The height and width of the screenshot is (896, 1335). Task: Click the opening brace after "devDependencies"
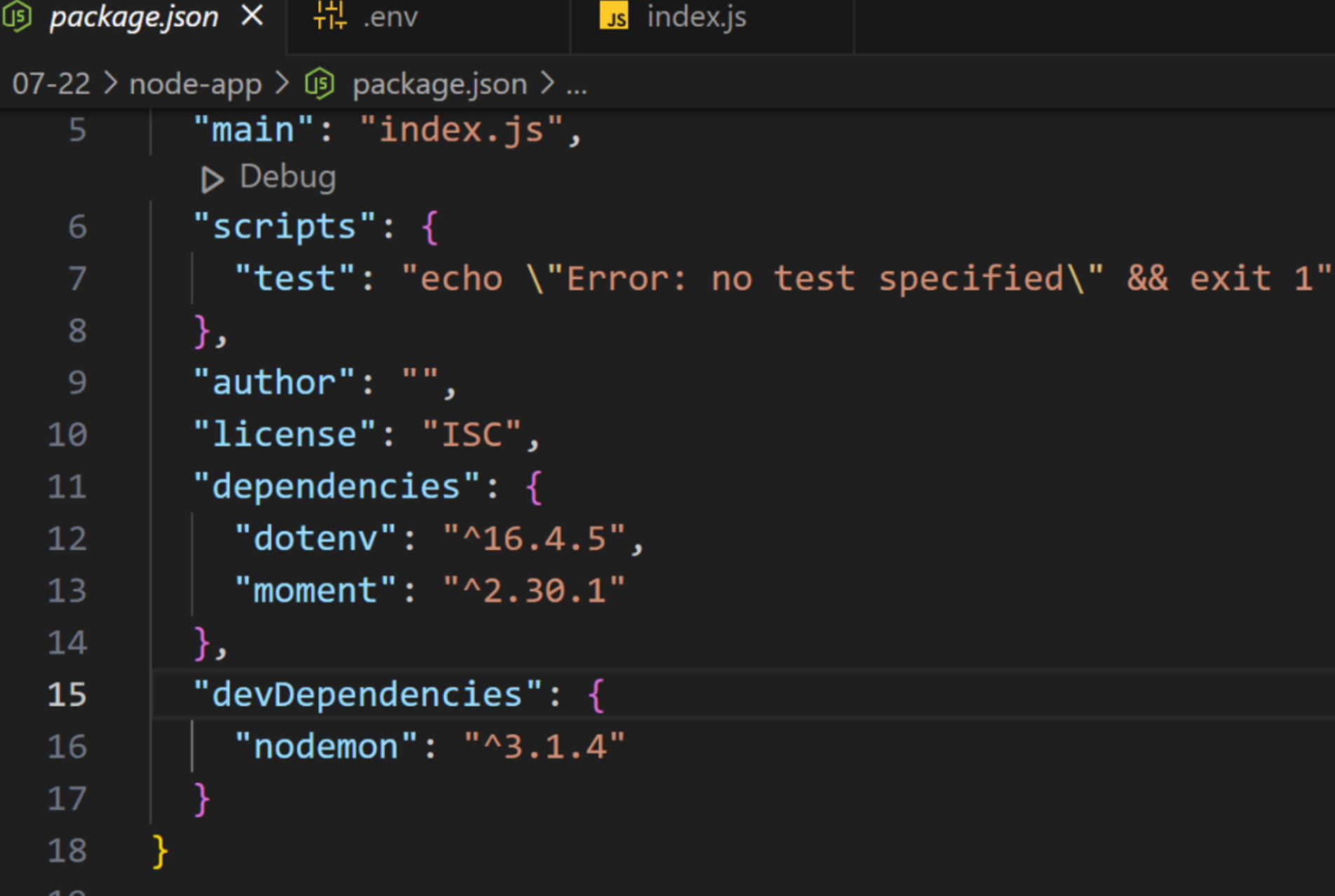tap(596, 696)
